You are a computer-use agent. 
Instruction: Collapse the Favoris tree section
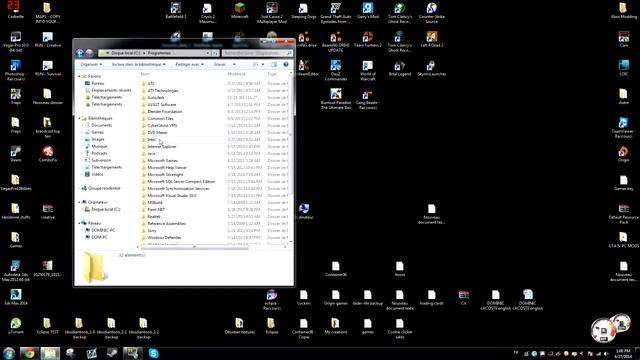pos(80,76)
